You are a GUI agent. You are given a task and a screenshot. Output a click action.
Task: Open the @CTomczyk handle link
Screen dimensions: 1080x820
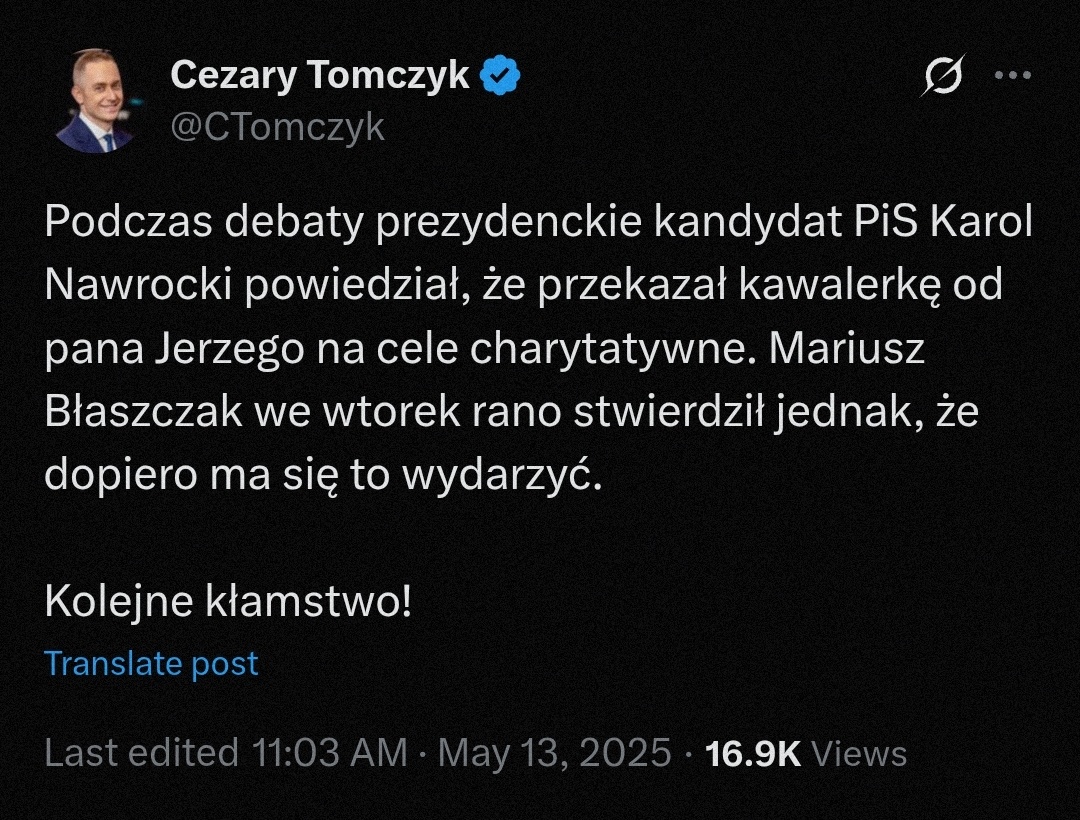pyautogui.click(x=278, y=127)
